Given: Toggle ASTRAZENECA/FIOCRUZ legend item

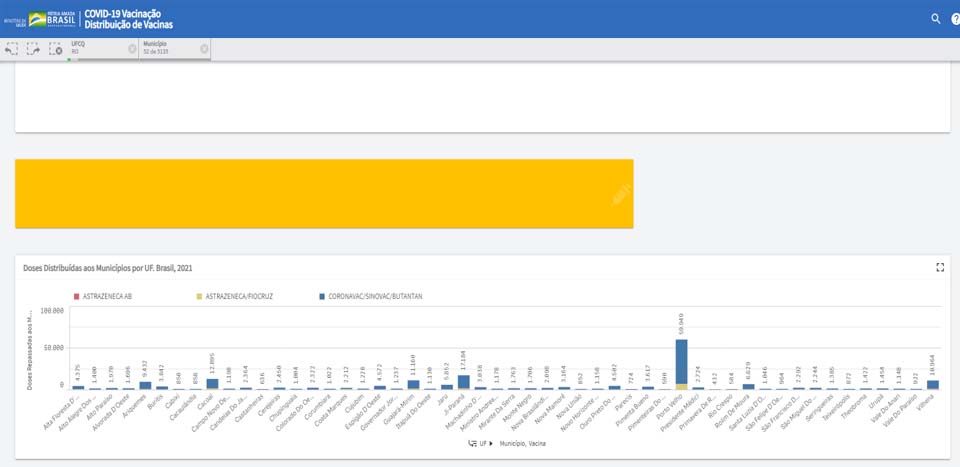Looking at the screenshot, I should coord(240,297).
